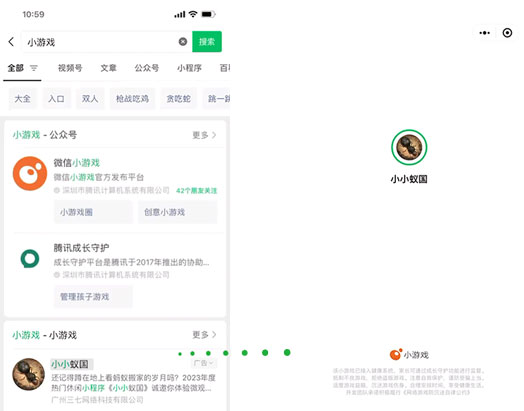Screen dimensions: 524x411
Task: Tap the 广州三七网络科技有限公司 publisher text
Action: (x=97, y=400)
